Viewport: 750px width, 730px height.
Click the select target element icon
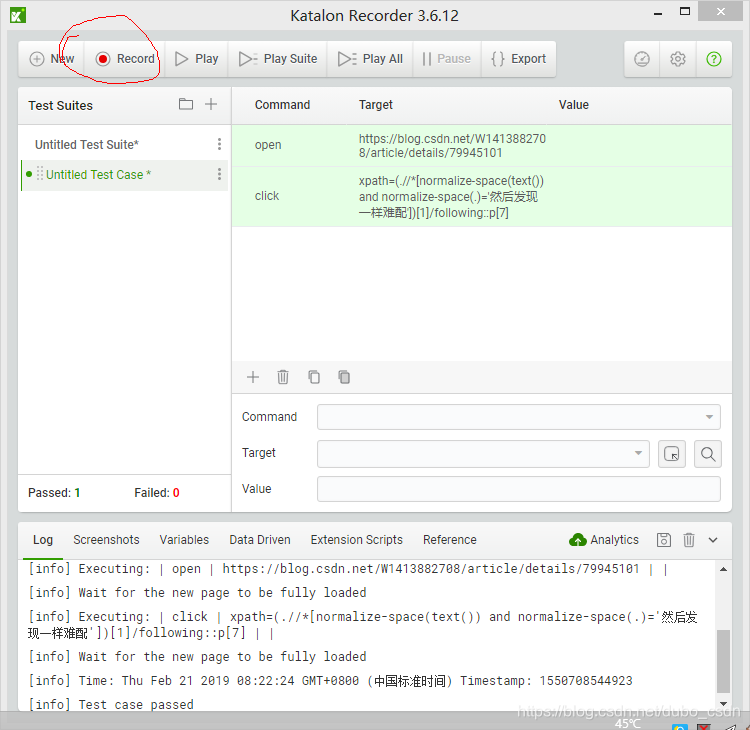click(x=672, y=453)
